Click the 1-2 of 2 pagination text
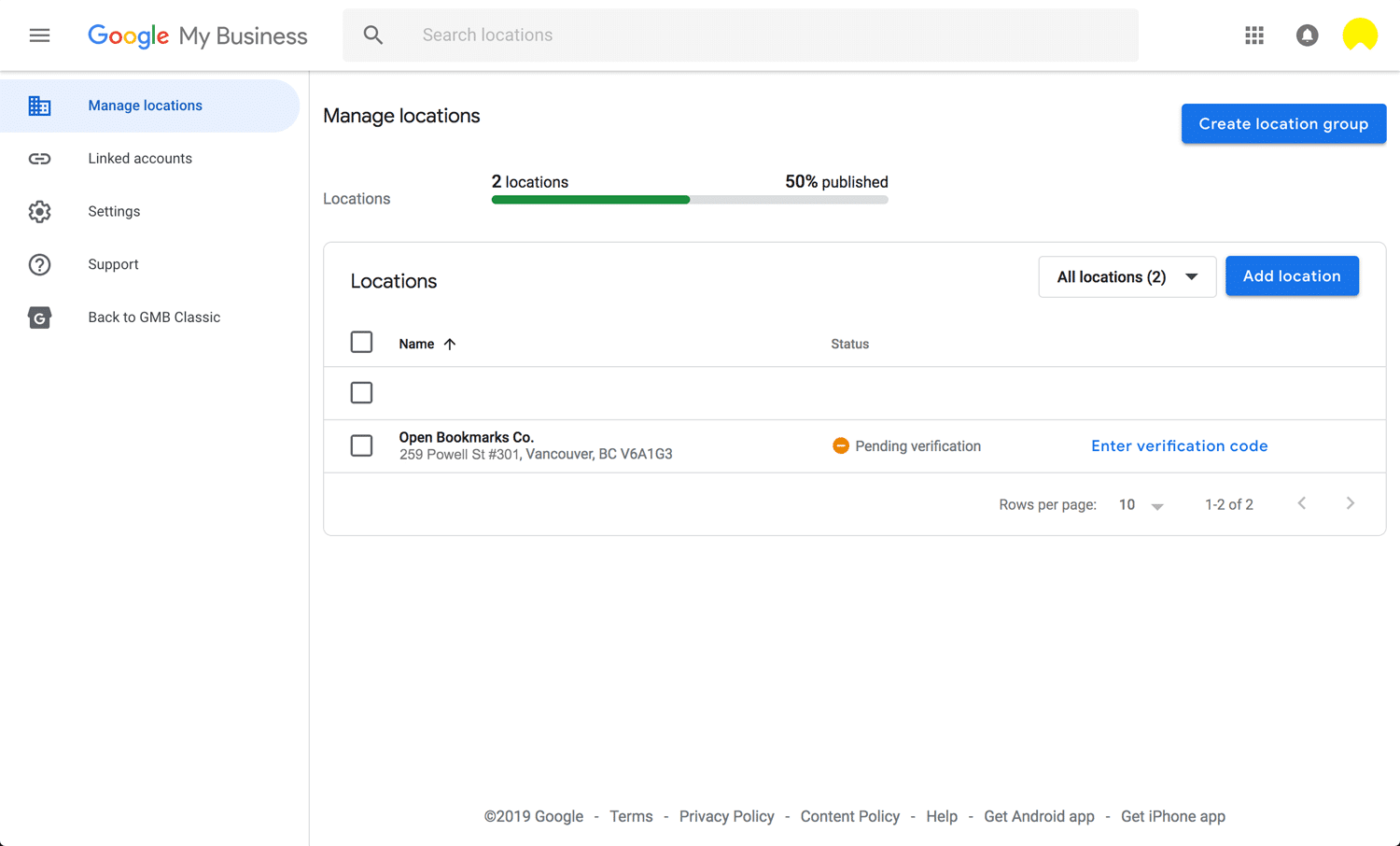 coord(1228,504)
